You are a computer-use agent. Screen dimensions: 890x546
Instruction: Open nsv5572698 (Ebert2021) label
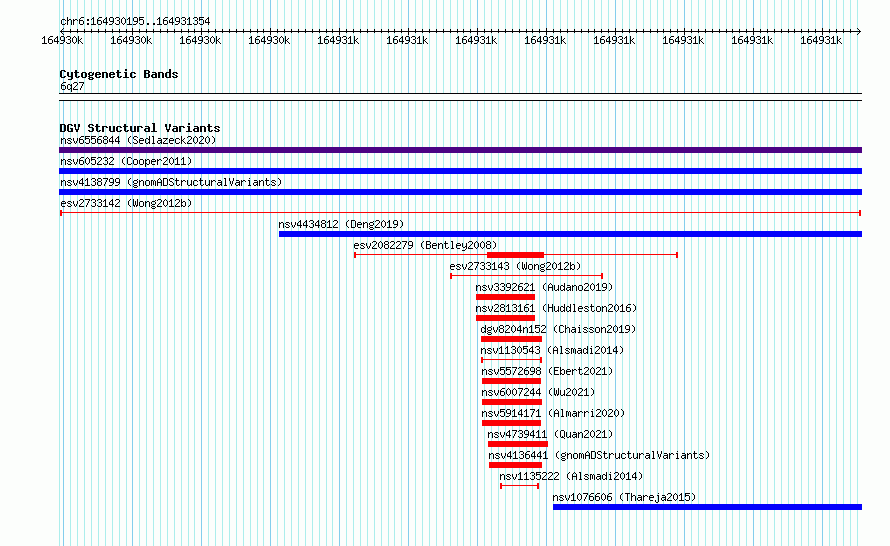(547, 371)
